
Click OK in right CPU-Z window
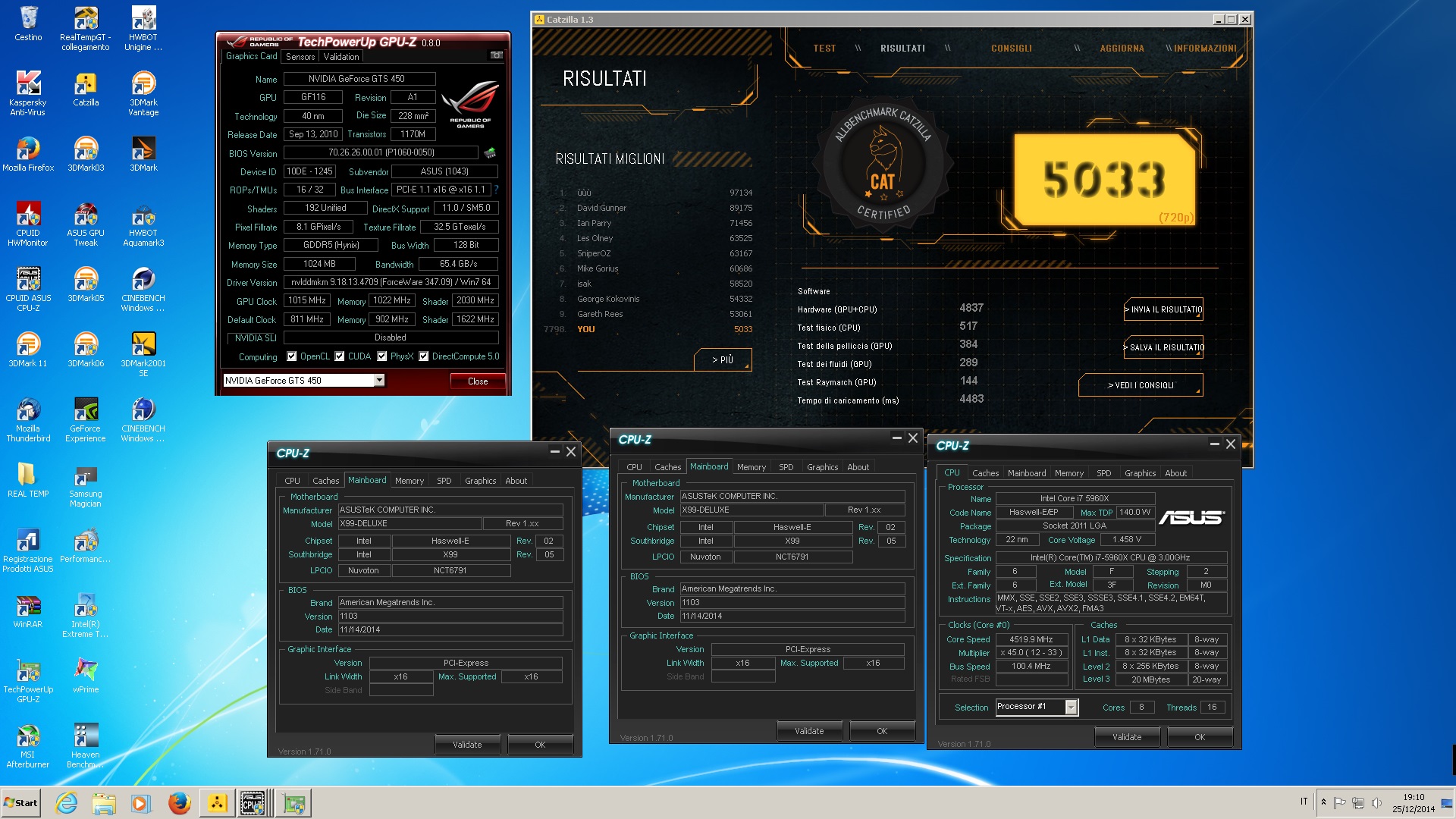[x=1200, y=737]
